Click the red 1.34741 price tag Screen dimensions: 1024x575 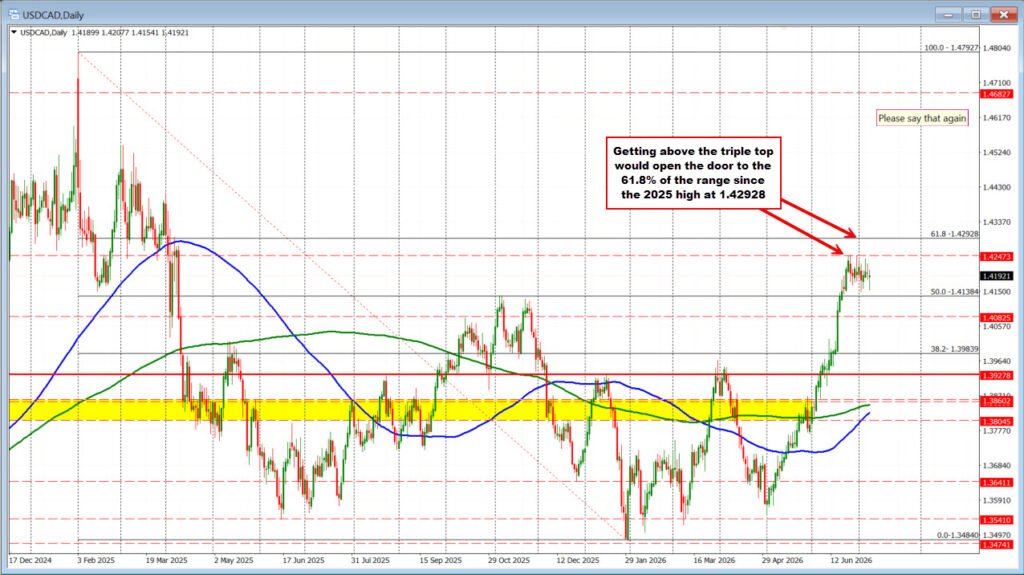pyautogui.click(x=997, y=544)
